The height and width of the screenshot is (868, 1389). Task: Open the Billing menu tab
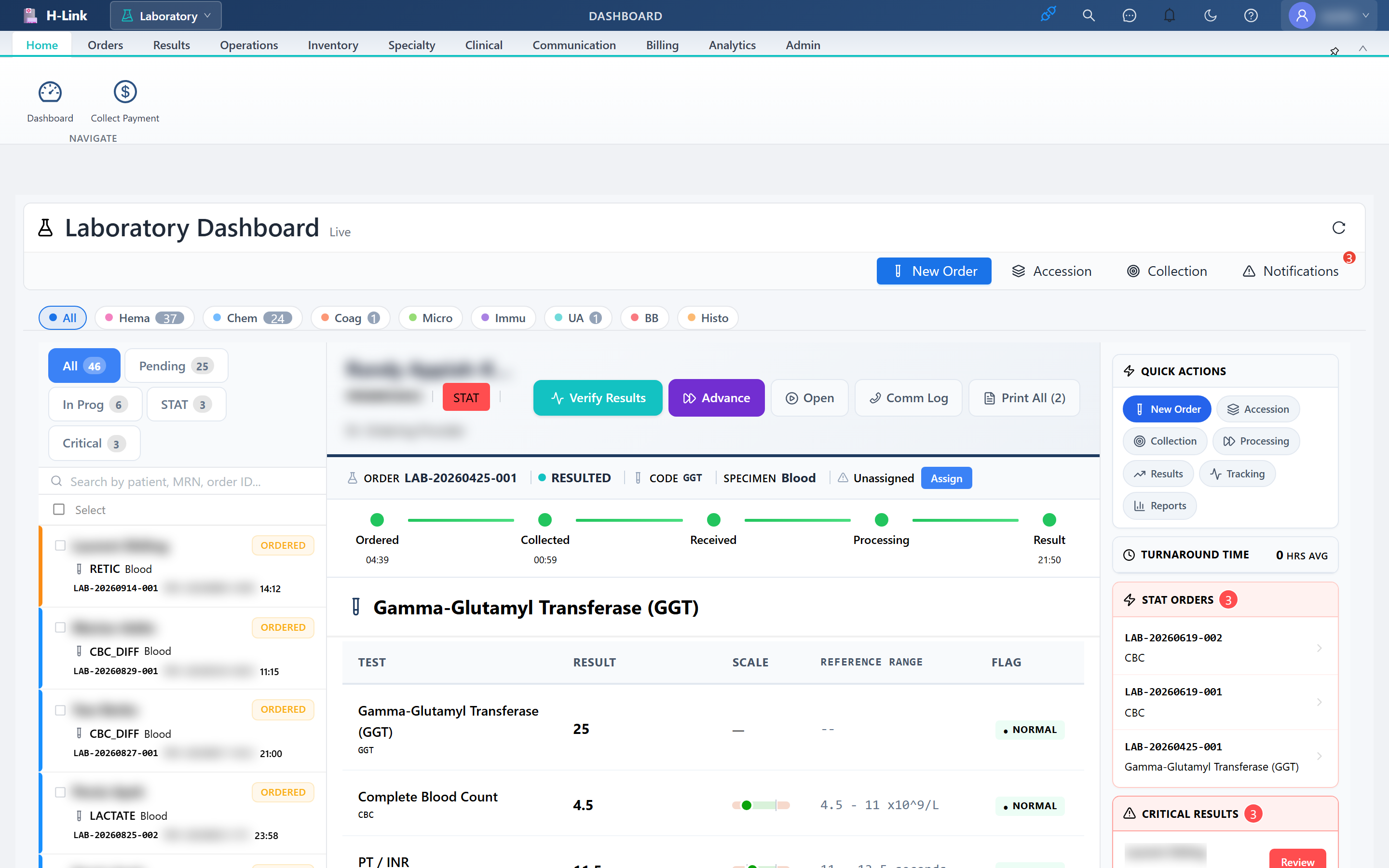click(x=662, y=45)
